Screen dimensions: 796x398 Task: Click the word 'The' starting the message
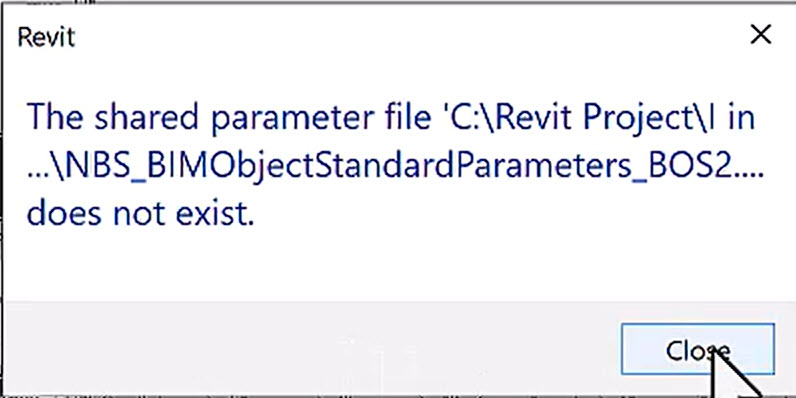point(54,117)
